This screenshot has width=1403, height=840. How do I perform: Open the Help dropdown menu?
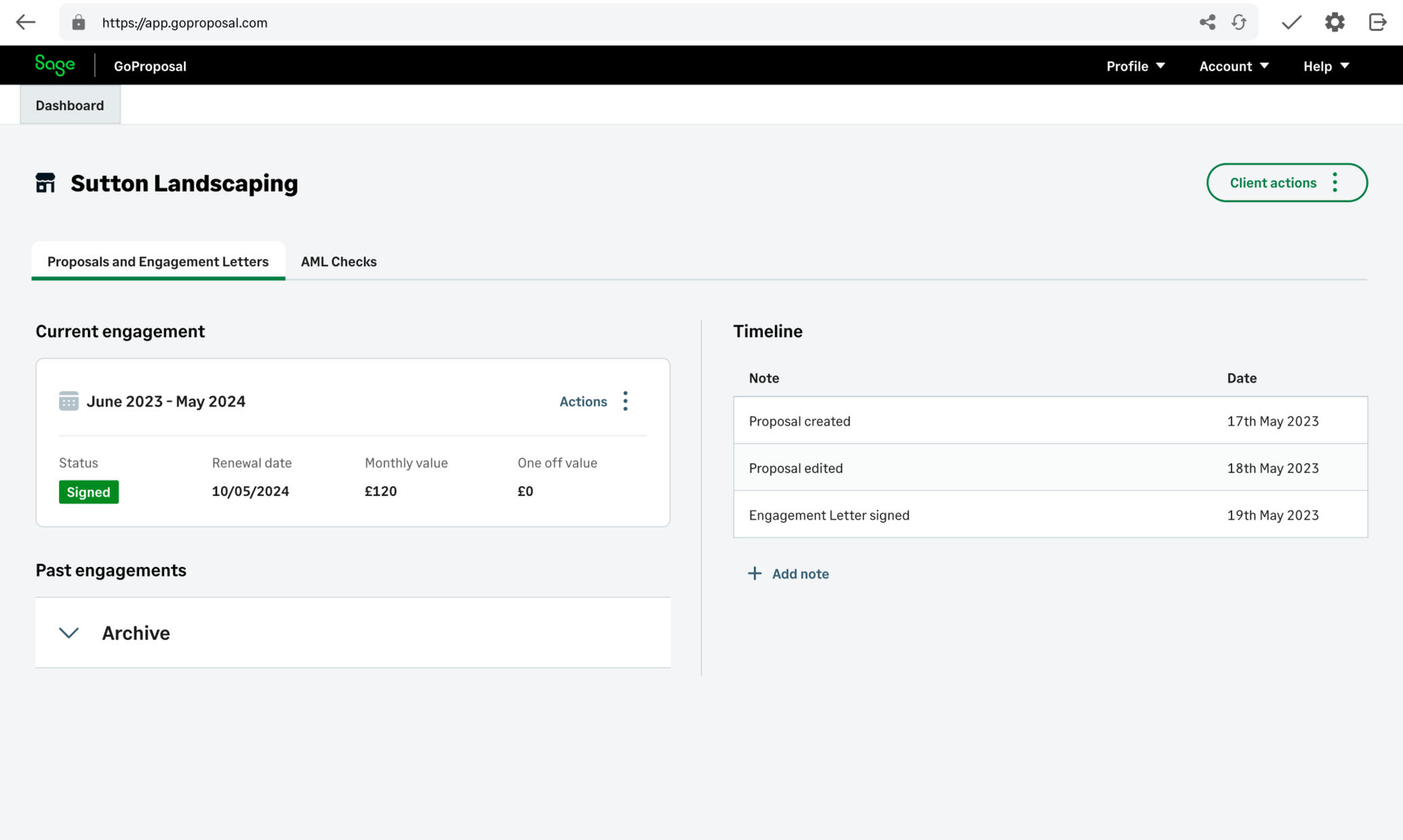[1326, 66]
